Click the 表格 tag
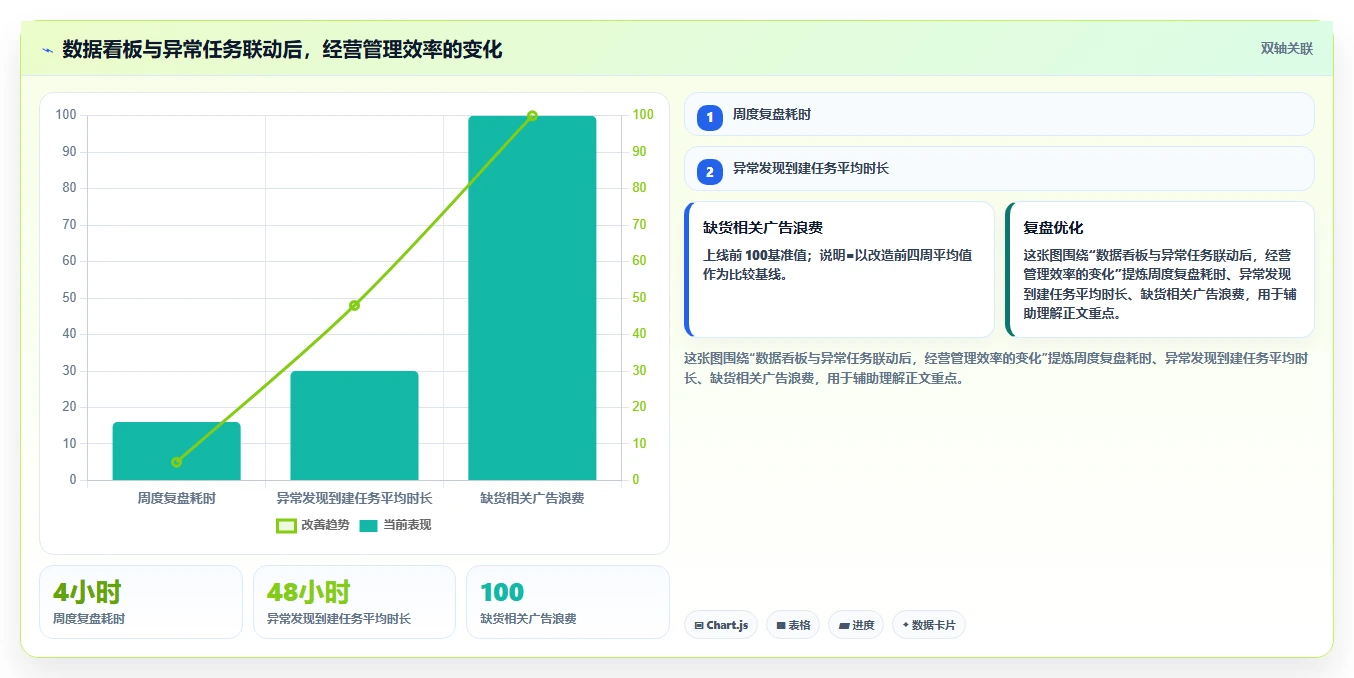The height and width of the screenshot is (678, 1354). pyautogui.click(x=793, y=625)
